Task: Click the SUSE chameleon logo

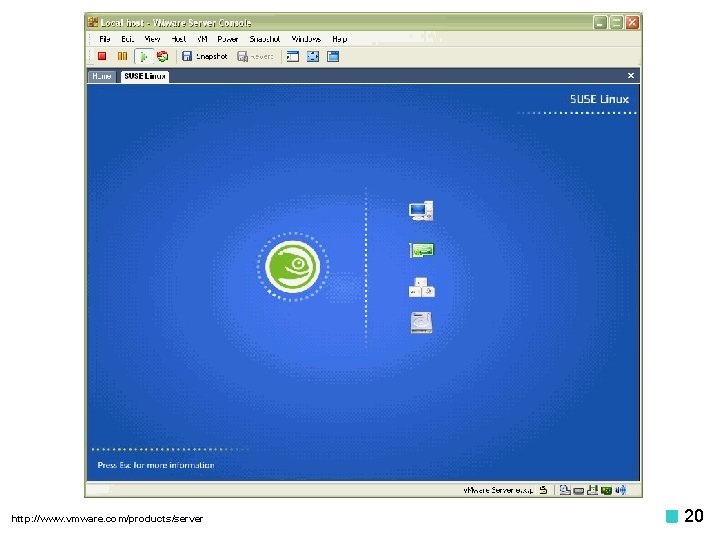Action: 292,267
